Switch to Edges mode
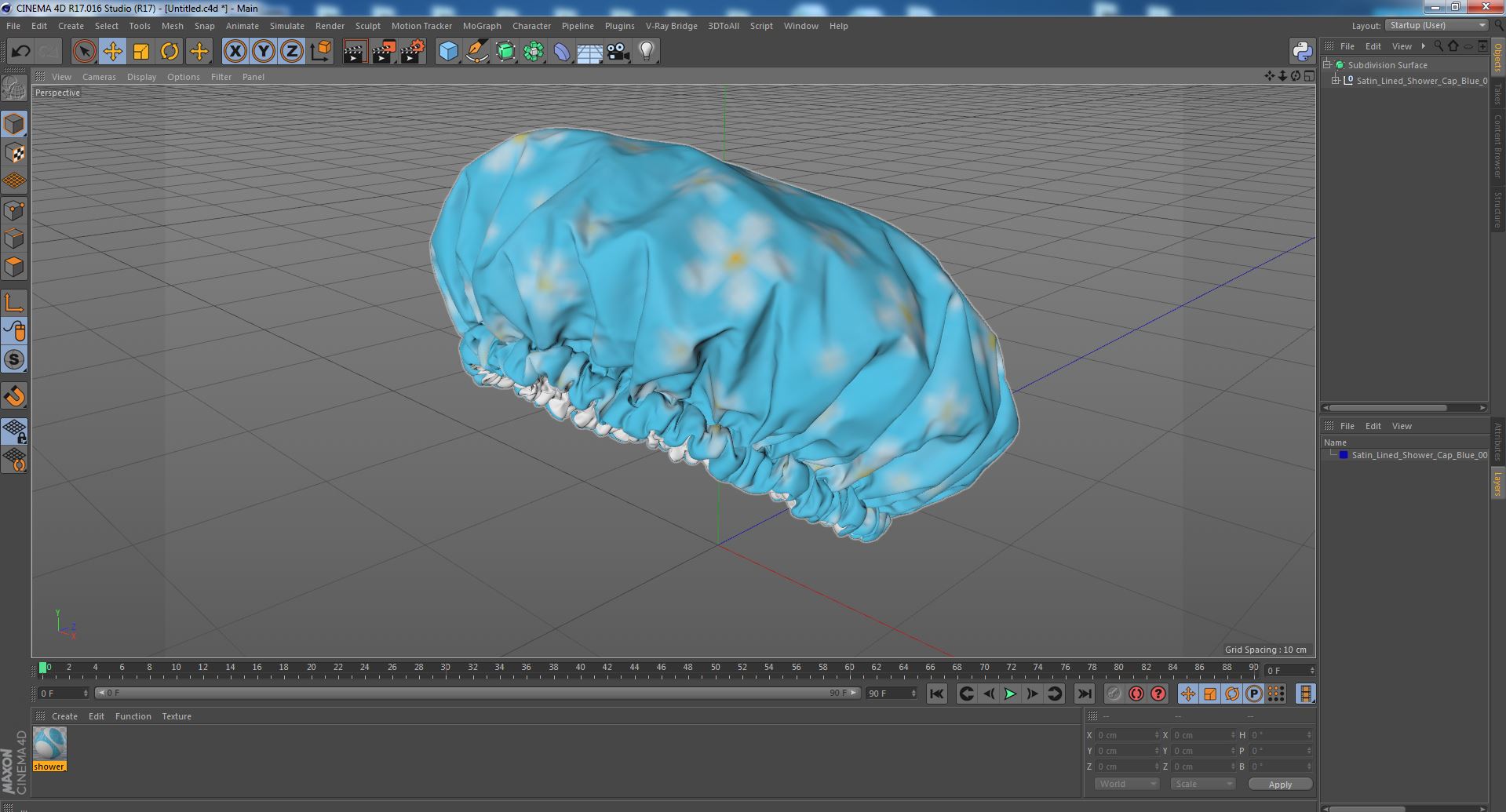 coord(14,239)
